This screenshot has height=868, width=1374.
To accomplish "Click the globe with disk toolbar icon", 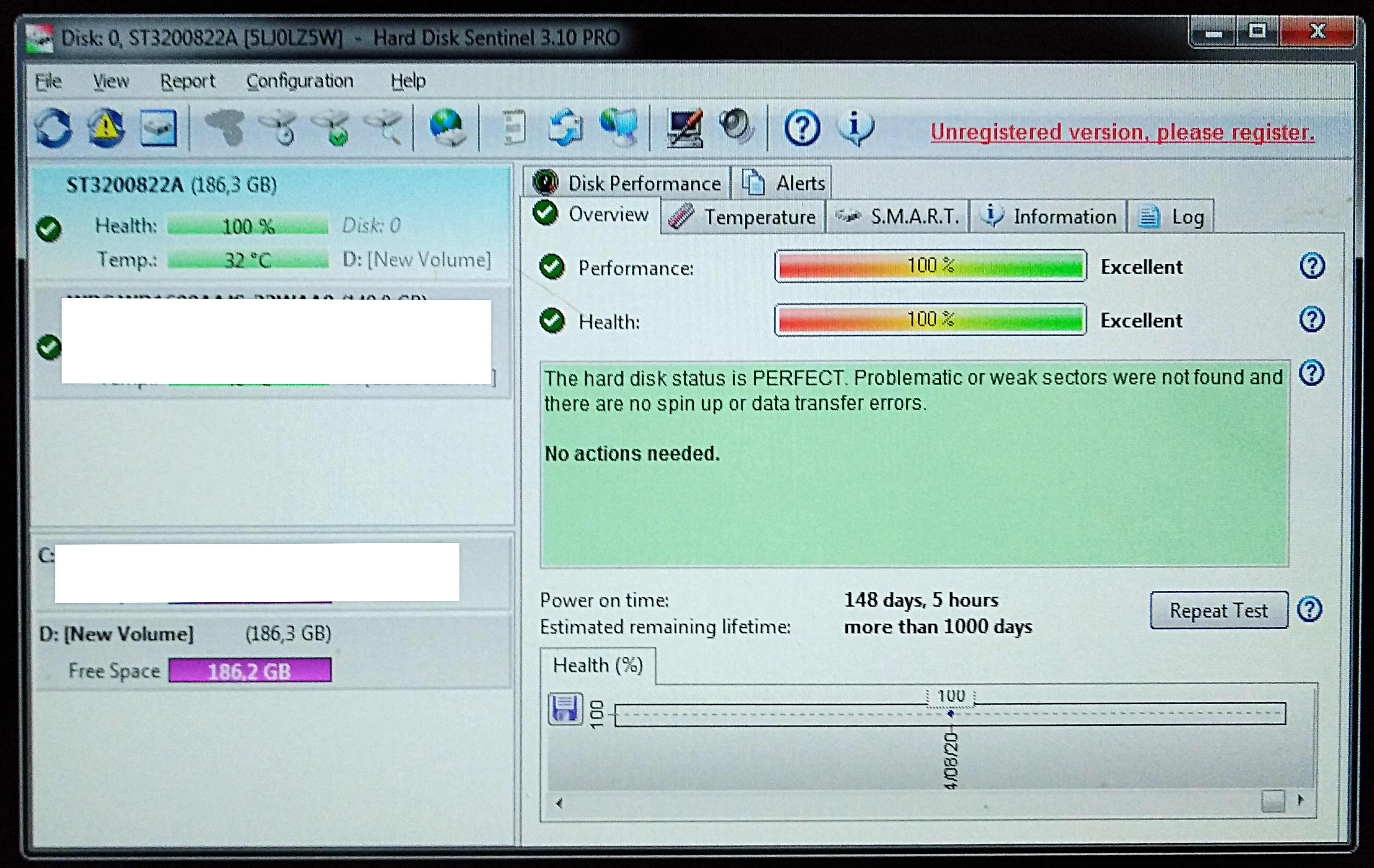I will pyautogui.click(x=447, y=128).
